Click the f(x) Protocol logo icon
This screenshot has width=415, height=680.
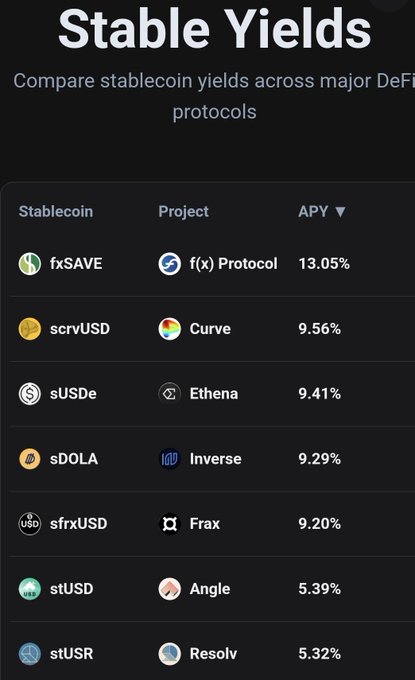coord(169,264)
